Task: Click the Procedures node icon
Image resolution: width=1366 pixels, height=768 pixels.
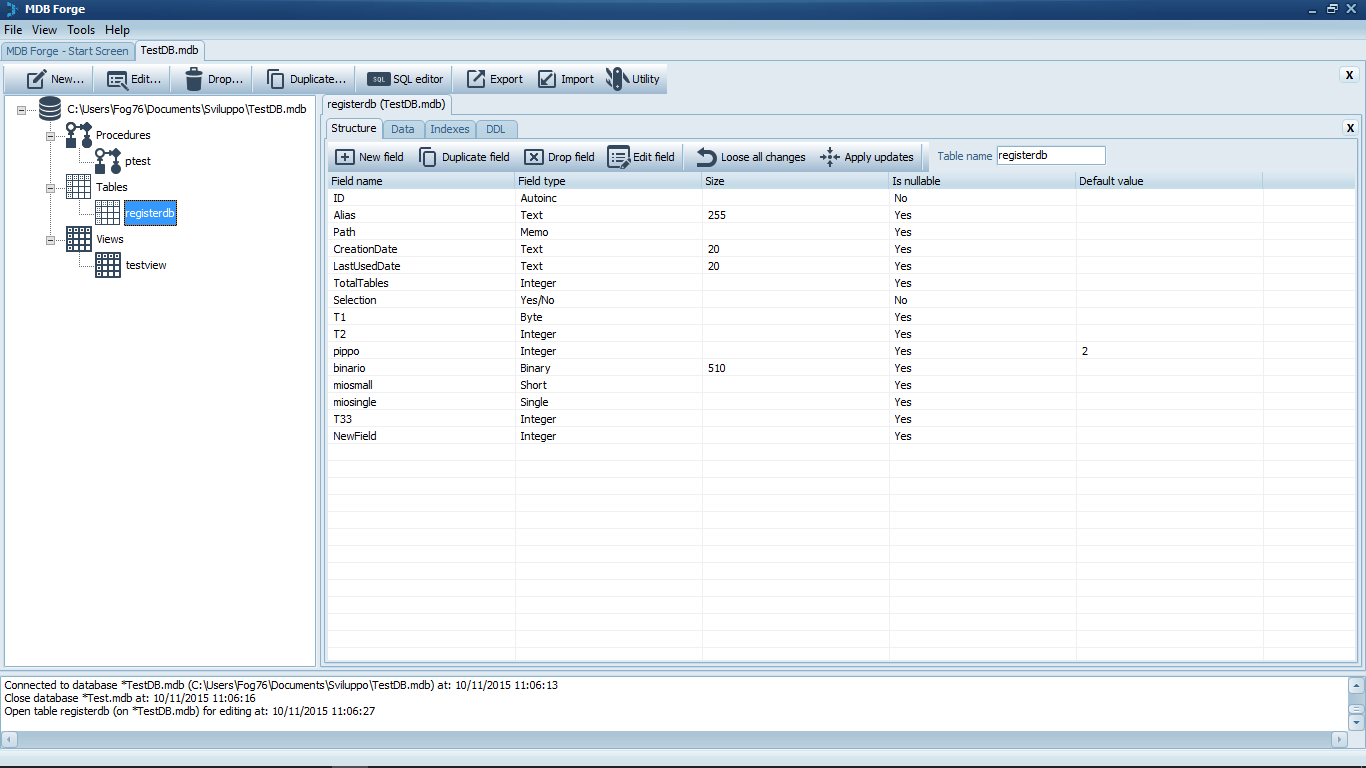Action: (78, 135)
